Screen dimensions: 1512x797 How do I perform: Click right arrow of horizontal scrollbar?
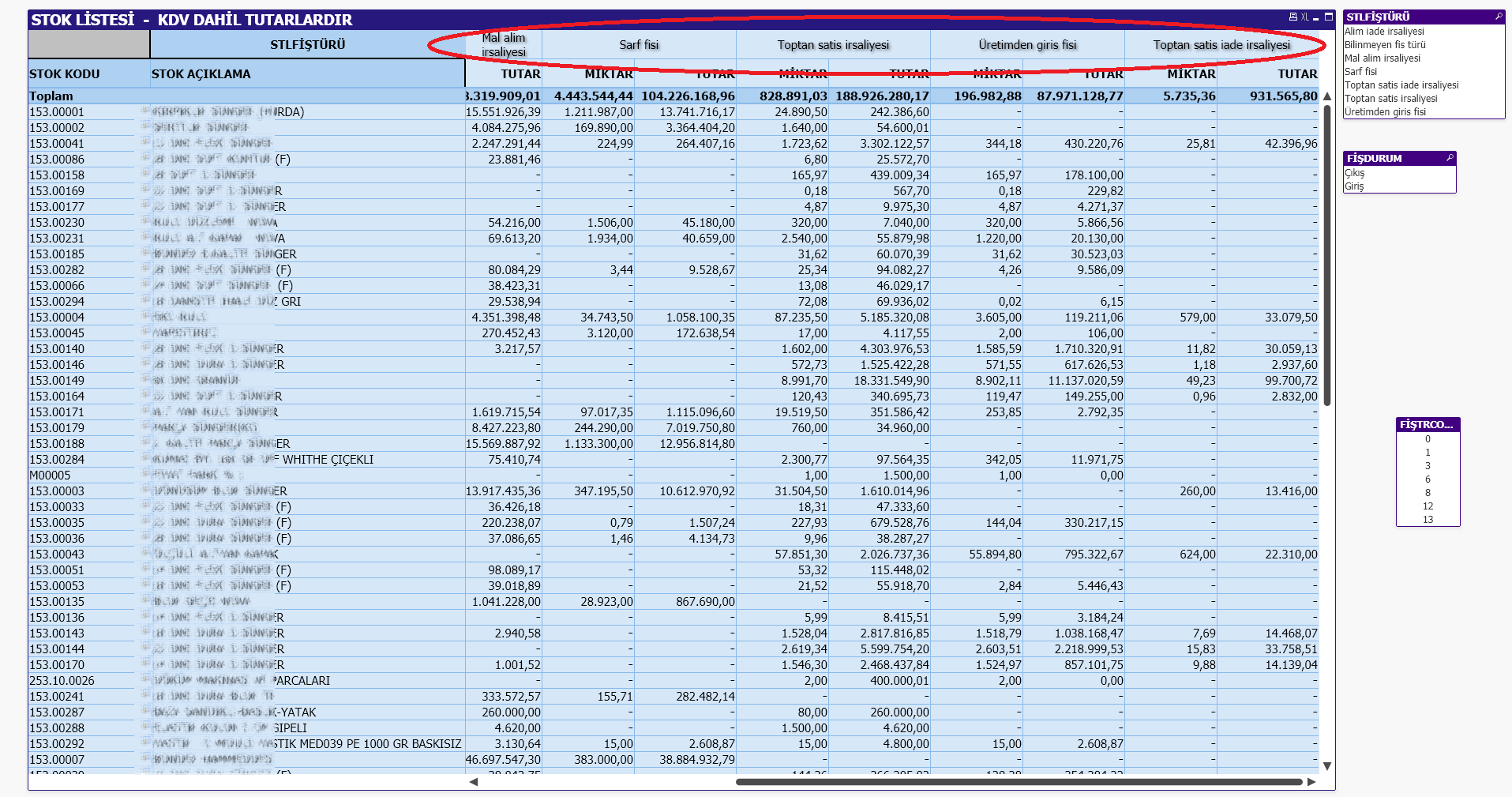(1311, 782)
